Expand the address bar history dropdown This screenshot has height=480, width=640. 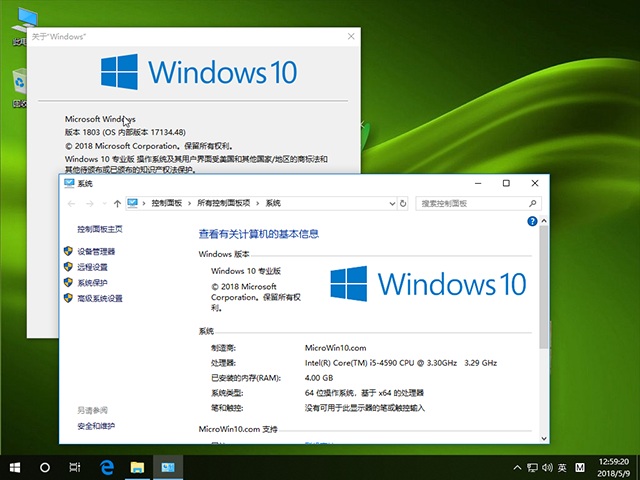[392, 203]
